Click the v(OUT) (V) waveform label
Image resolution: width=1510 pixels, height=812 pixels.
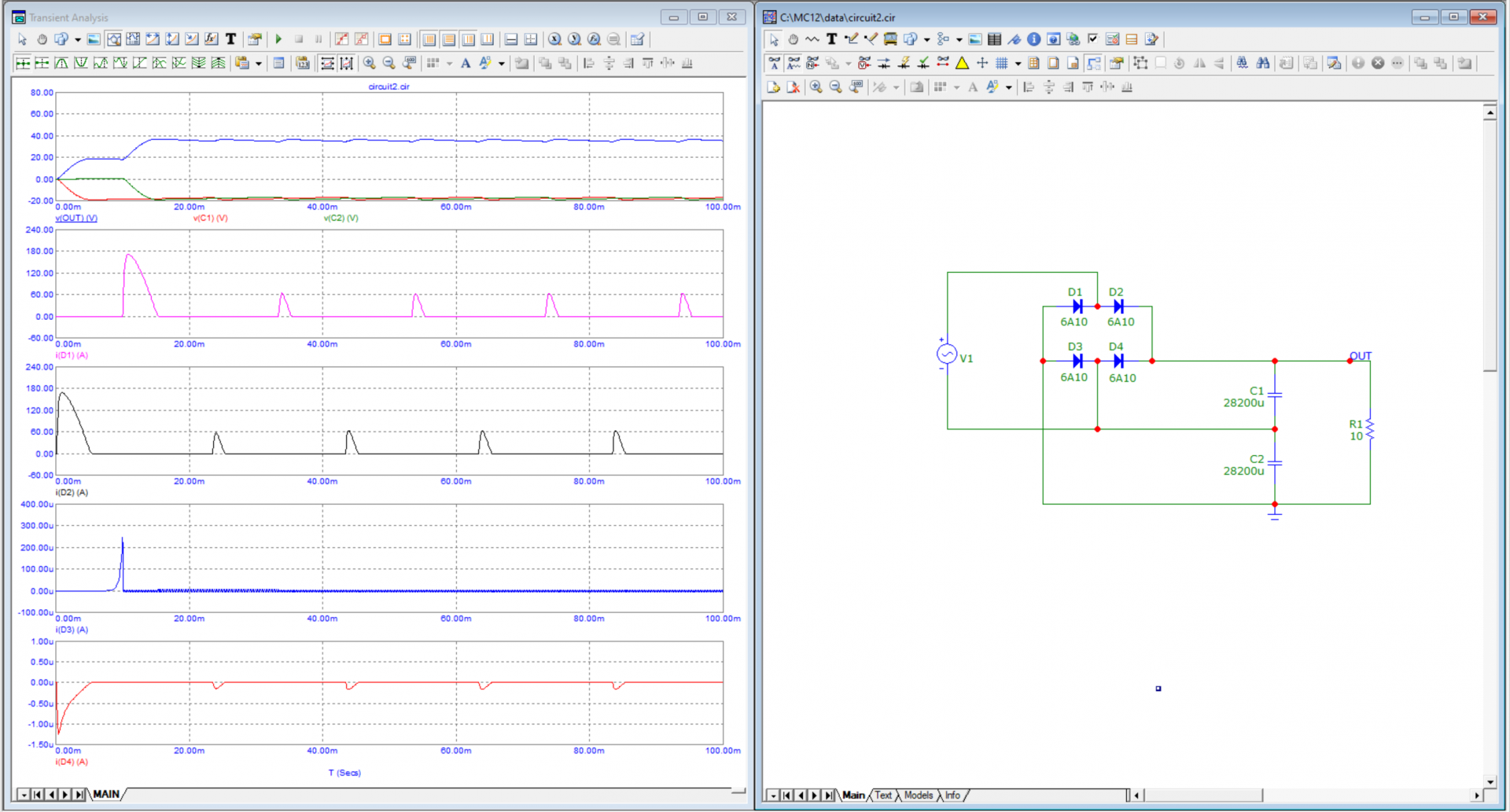tap(76, 218)
